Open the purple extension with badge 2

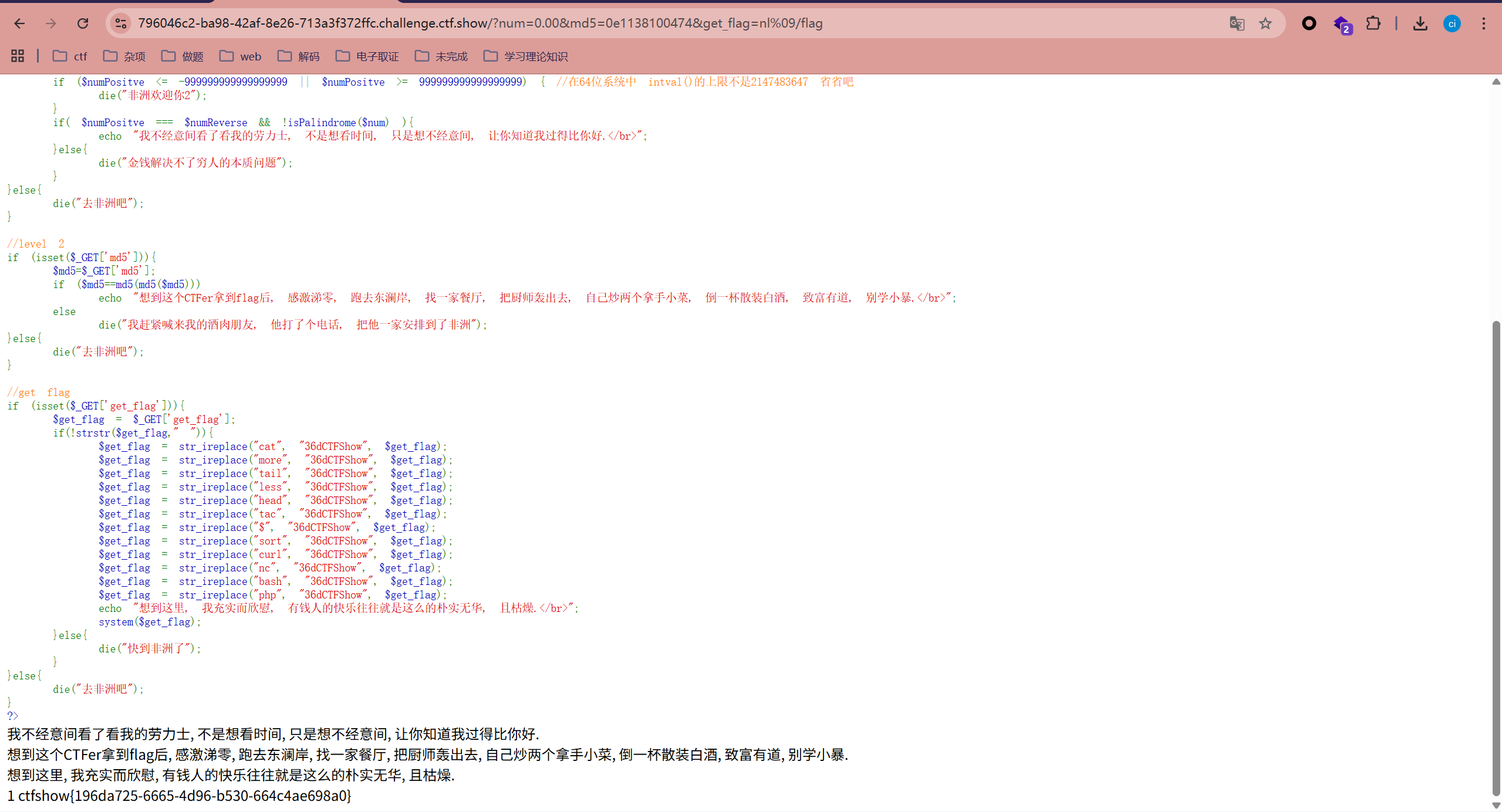[x=1342, y=25]
